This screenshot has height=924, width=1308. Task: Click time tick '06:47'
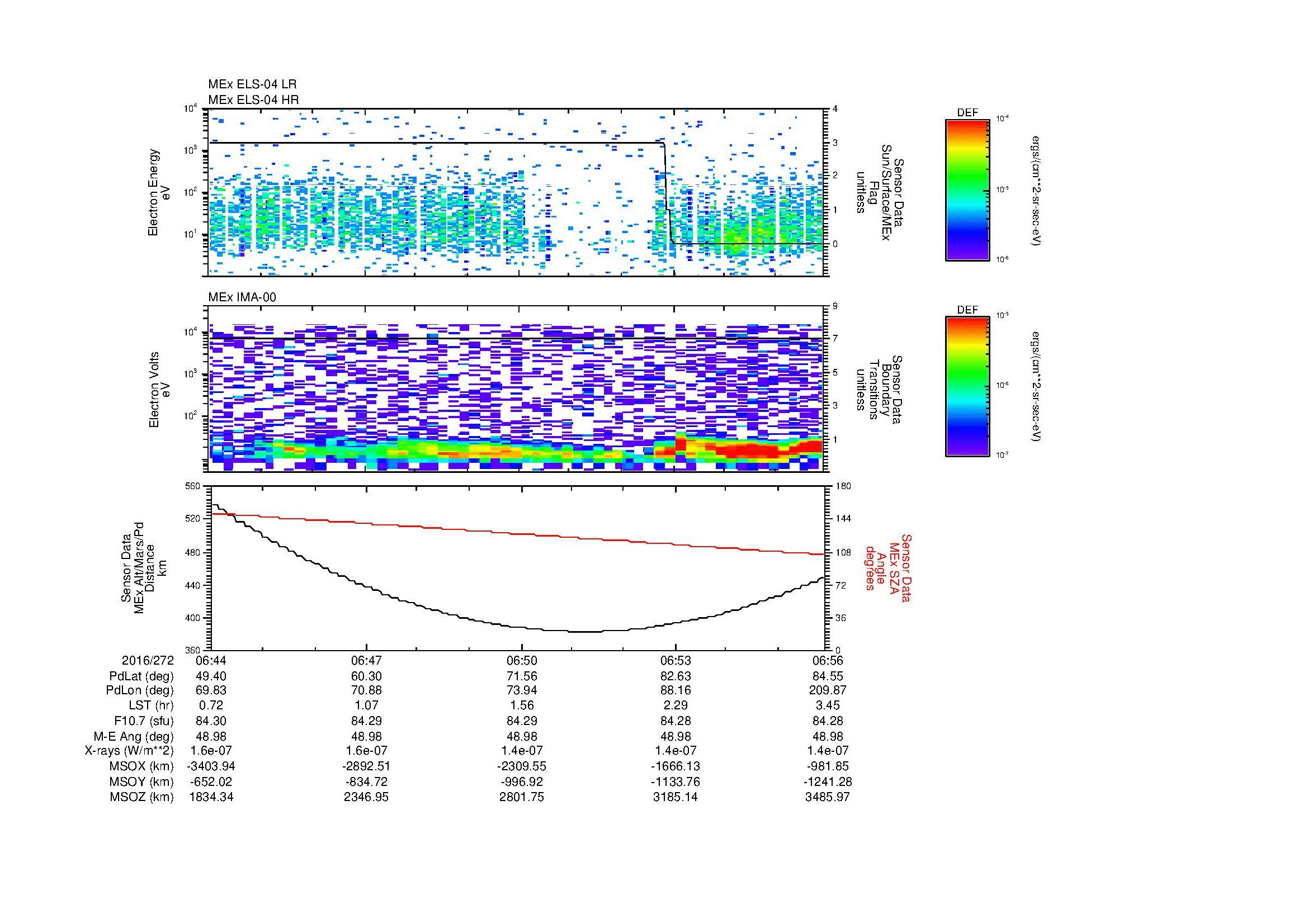(x=366, y=660)
